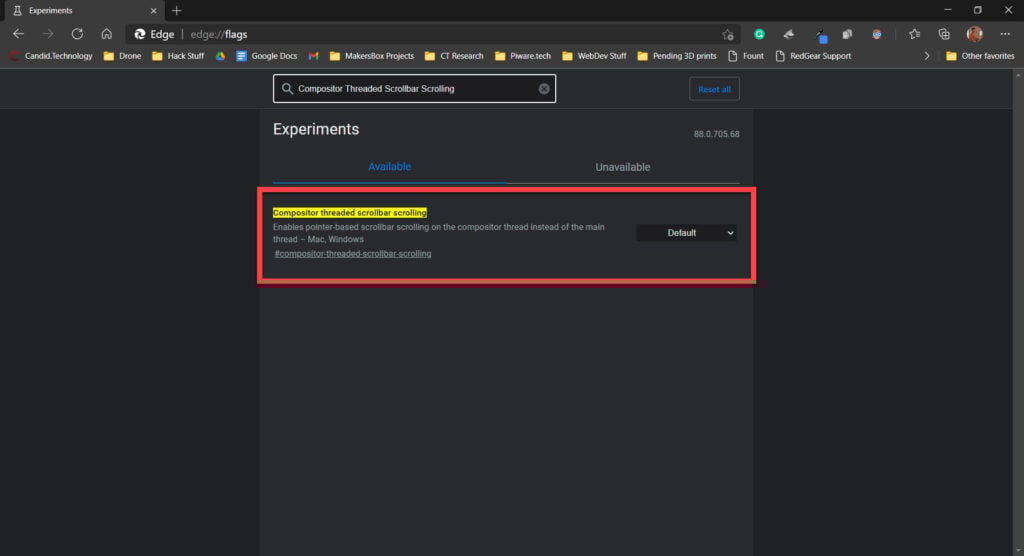Add this page to favorites star
This screenshot has height=556, width=1024.
[x=728, y=34]
